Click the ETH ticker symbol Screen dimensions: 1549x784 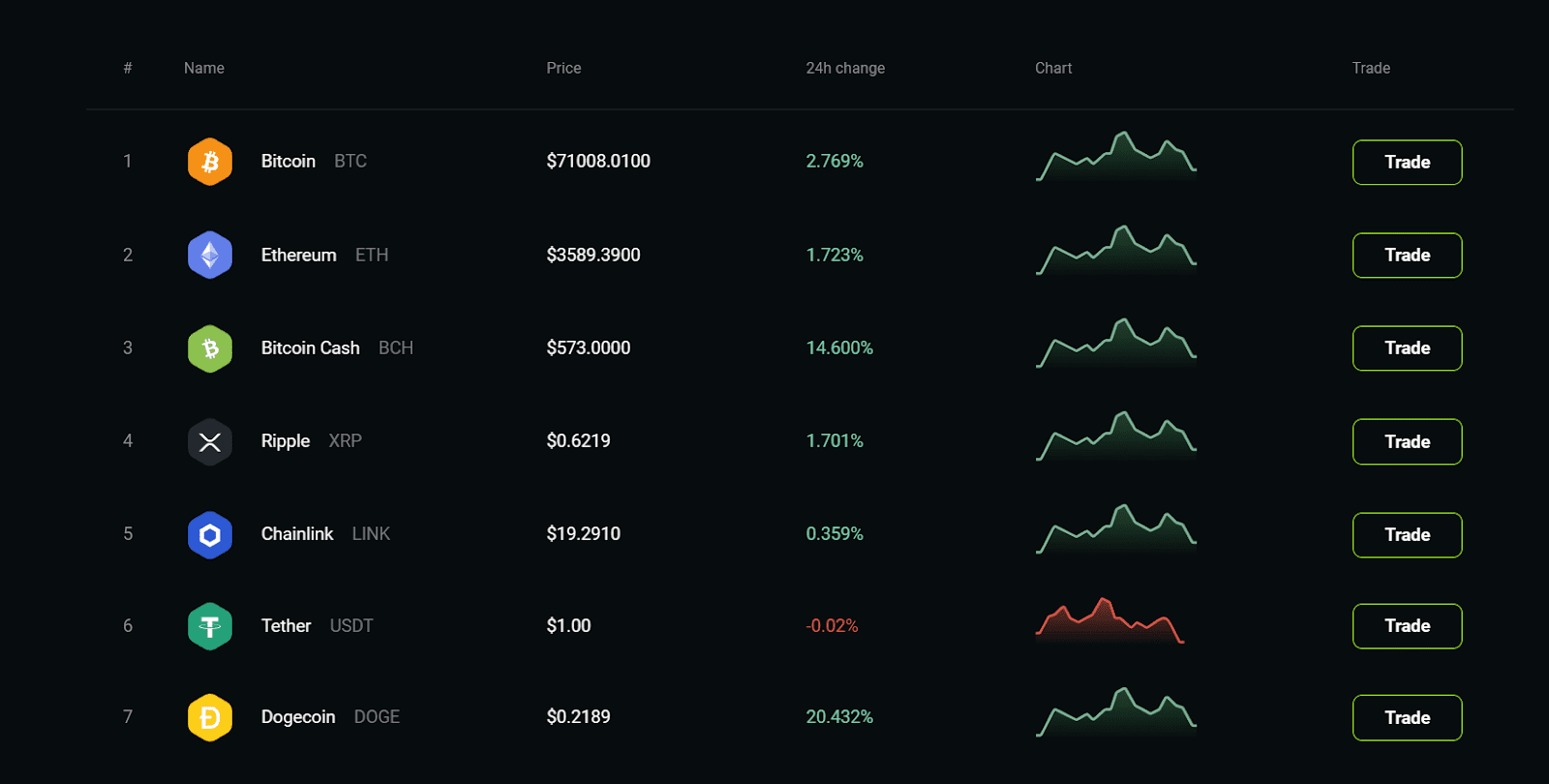pyautogui.click(x=372, y=255)
